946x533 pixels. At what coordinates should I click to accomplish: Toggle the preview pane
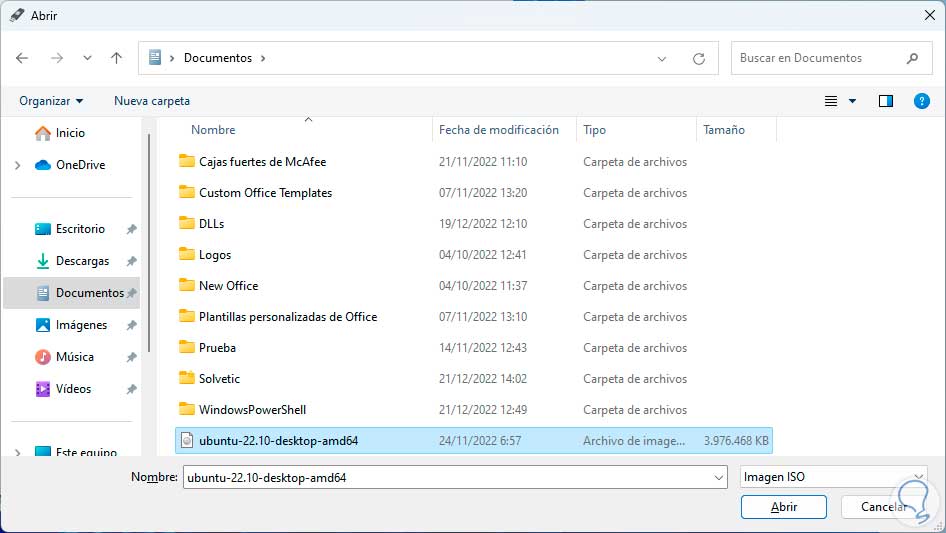(x=886, y=101)
